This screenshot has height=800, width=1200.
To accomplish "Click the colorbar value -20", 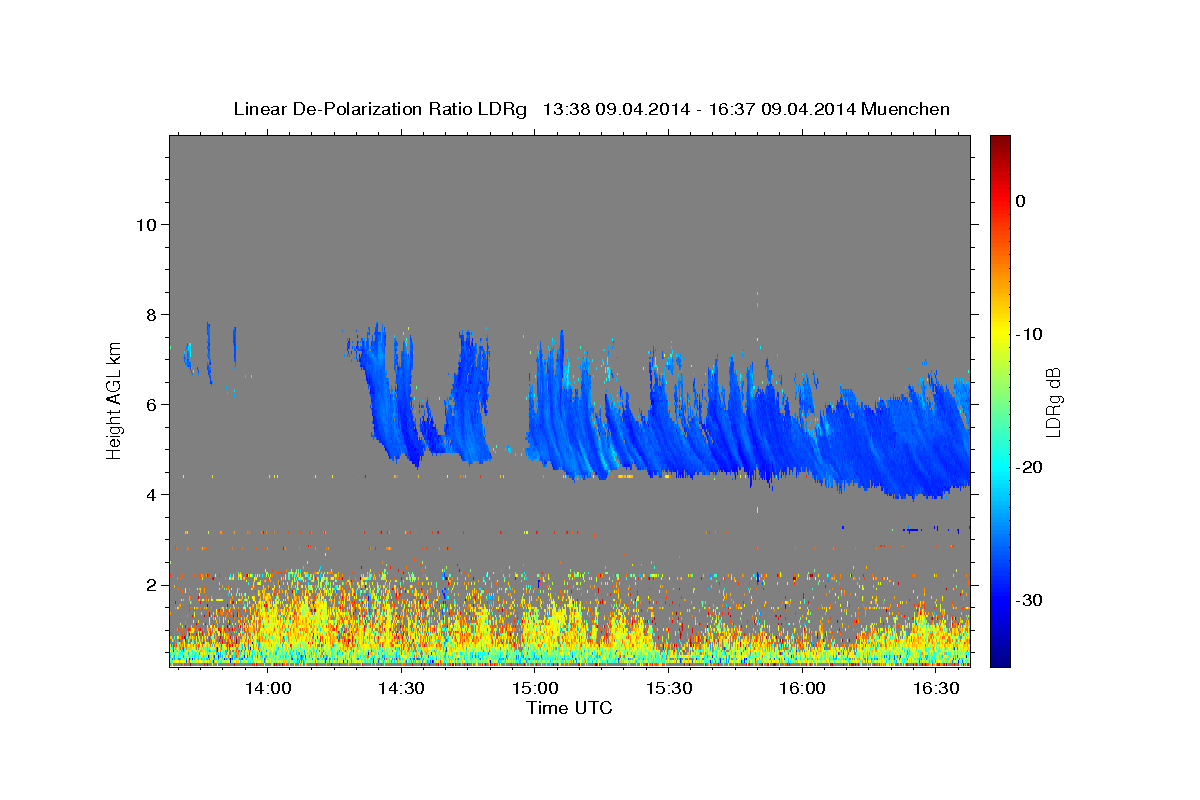I will [1029, 467].
